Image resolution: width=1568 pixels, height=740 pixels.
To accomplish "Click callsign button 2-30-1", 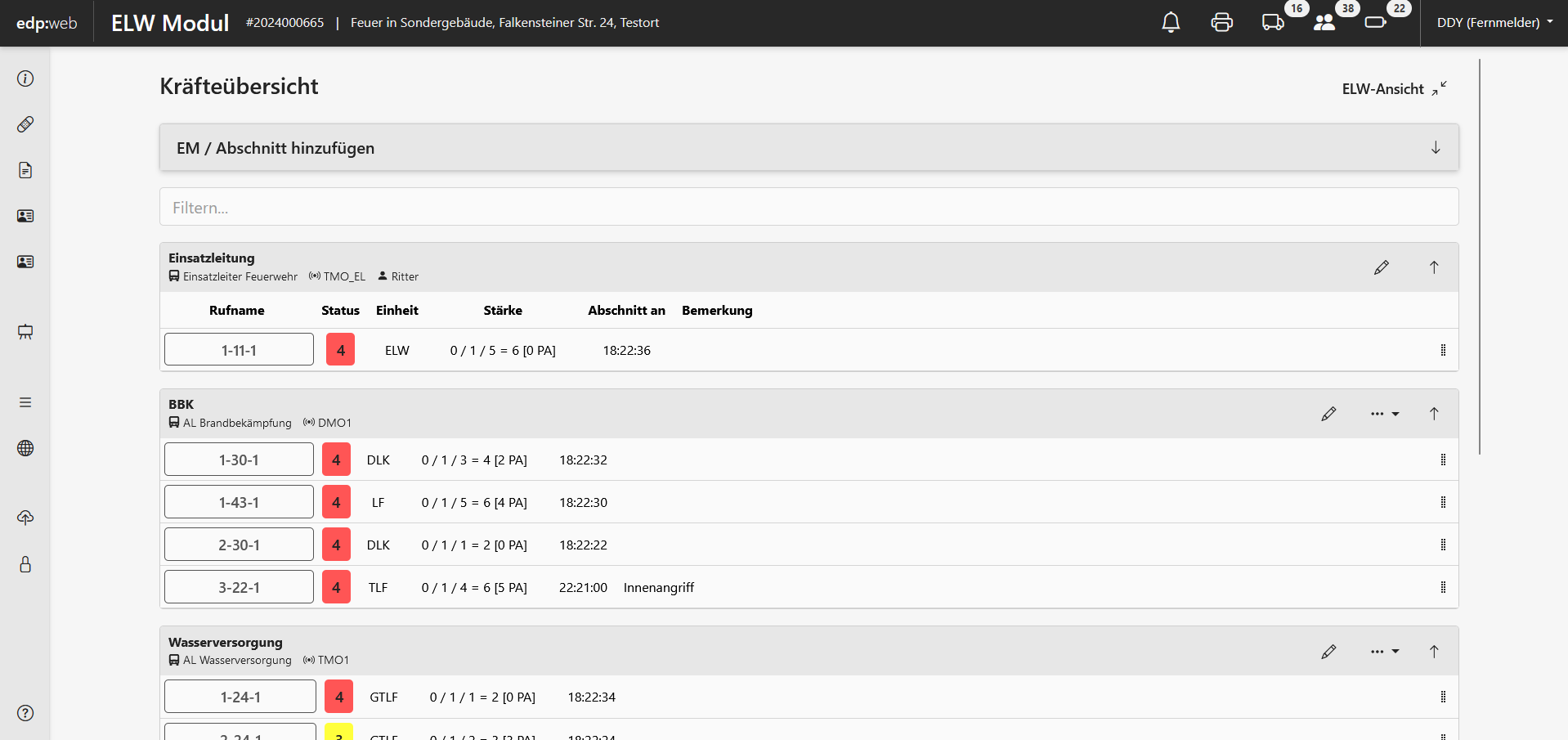I will (239, 544).
